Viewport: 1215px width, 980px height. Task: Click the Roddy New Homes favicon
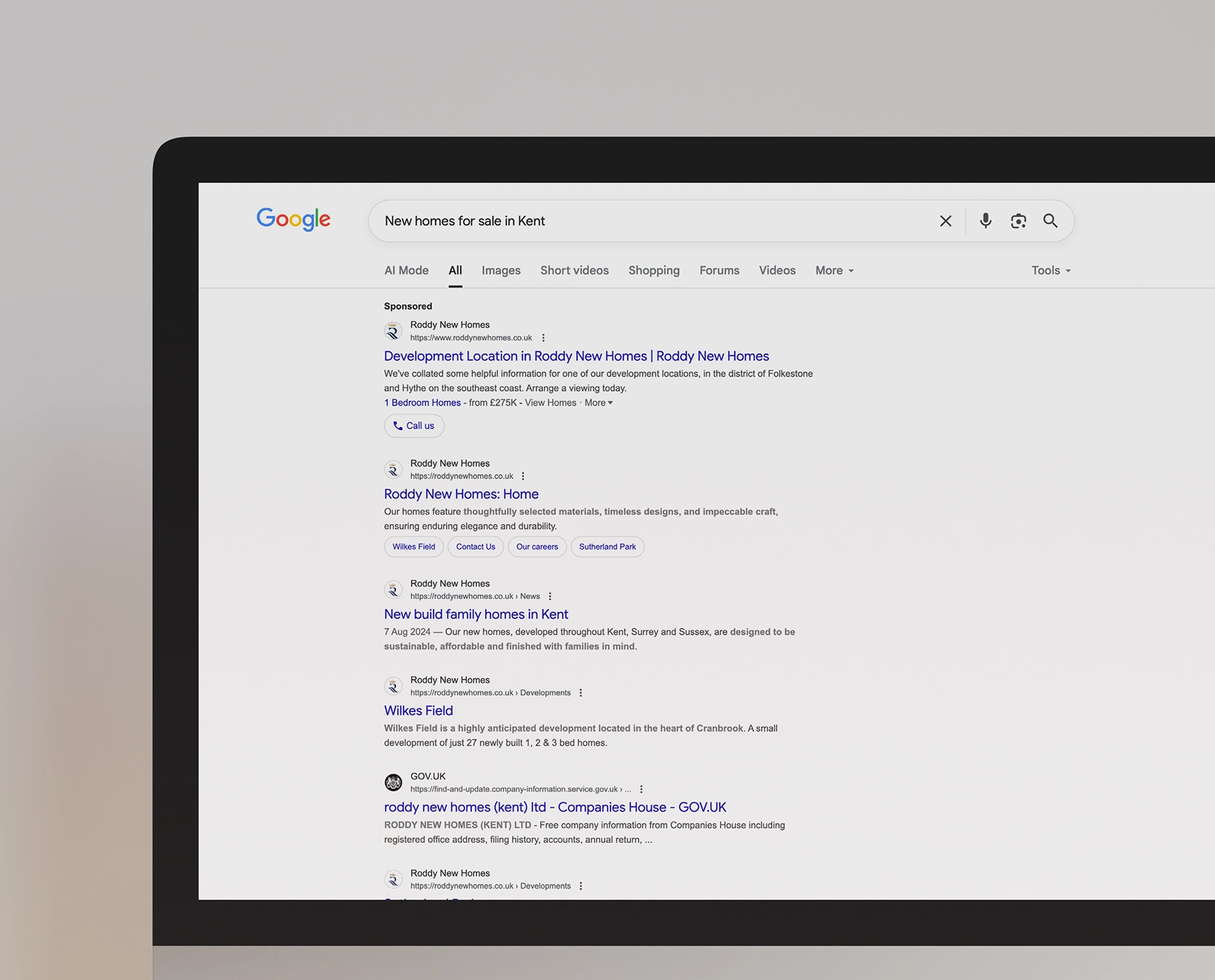(x=393, y=330)
